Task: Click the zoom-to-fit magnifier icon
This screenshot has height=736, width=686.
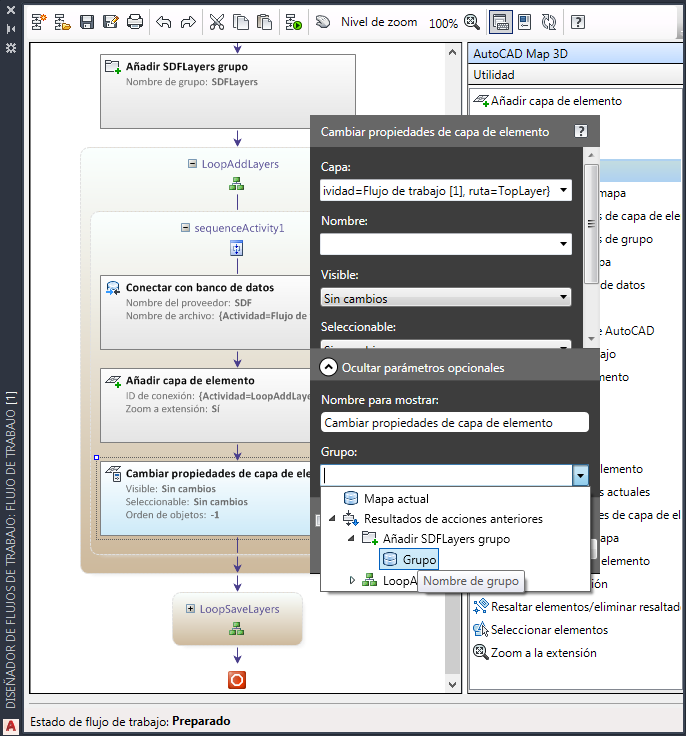Action: click(471, 22)
